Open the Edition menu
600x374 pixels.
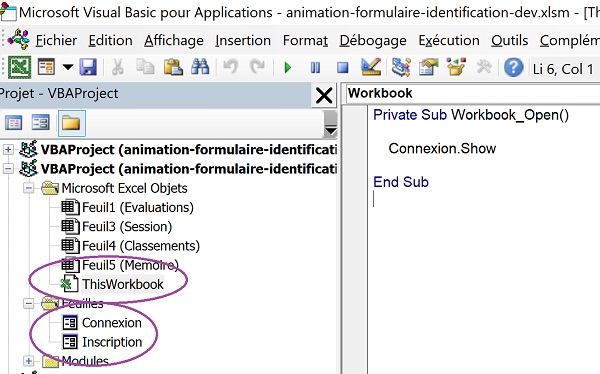click(111, 40)
